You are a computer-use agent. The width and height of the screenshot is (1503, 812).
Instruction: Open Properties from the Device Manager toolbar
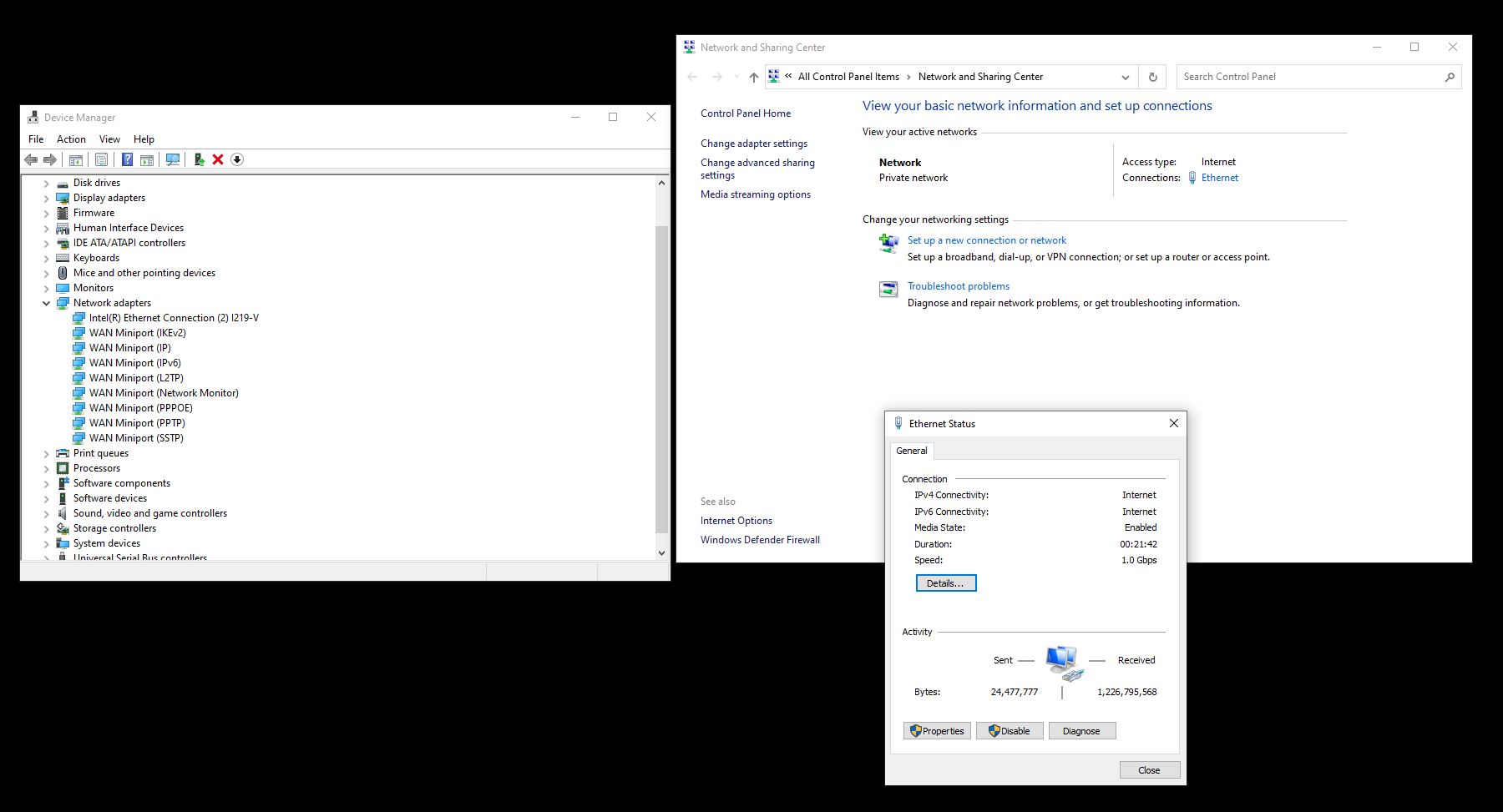[102, 159]
